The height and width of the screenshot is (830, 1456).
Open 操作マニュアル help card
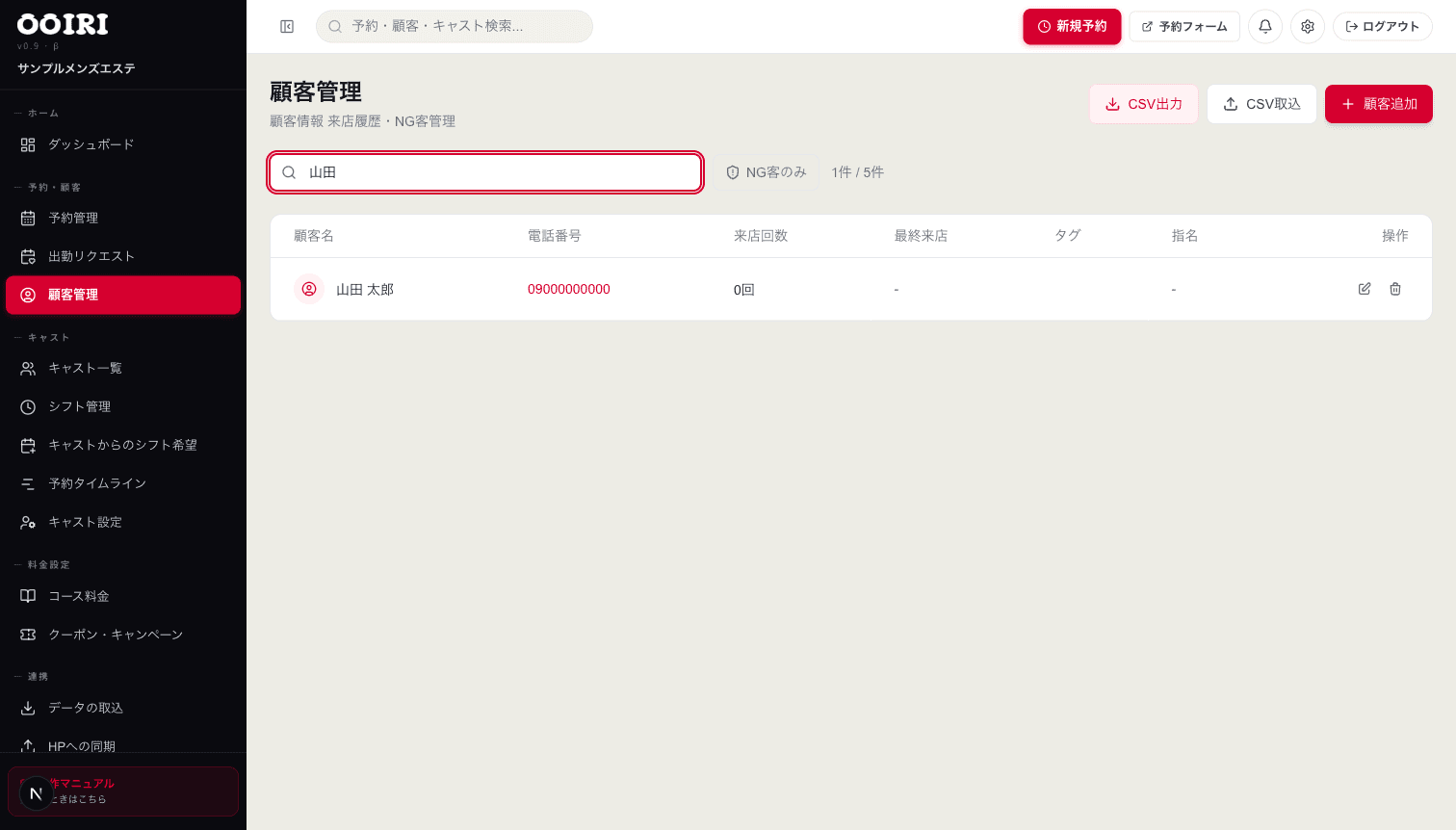point(123,791)
